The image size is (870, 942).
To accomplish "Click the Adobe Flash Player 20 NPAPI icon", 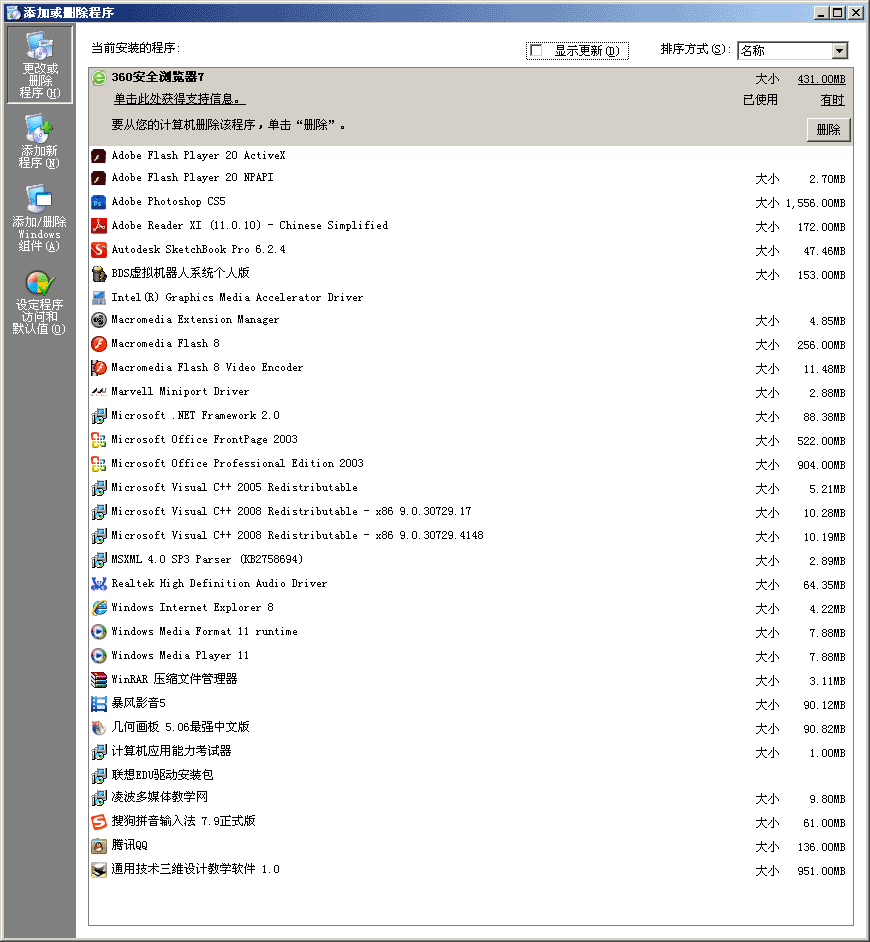I will (x=99, y=178).
